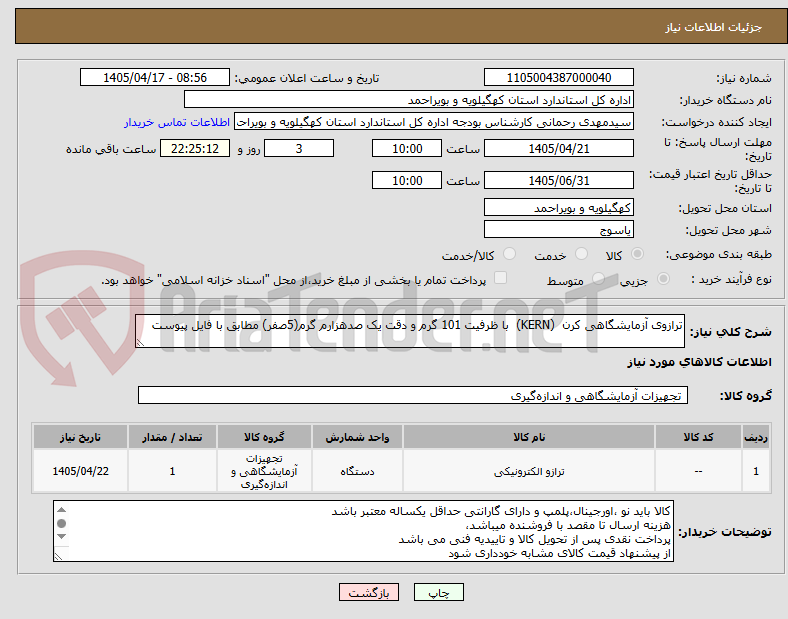Select the متوسط purchase type radio
The height and width of the screenshot is (619, 788).
(x=598, y=279)
